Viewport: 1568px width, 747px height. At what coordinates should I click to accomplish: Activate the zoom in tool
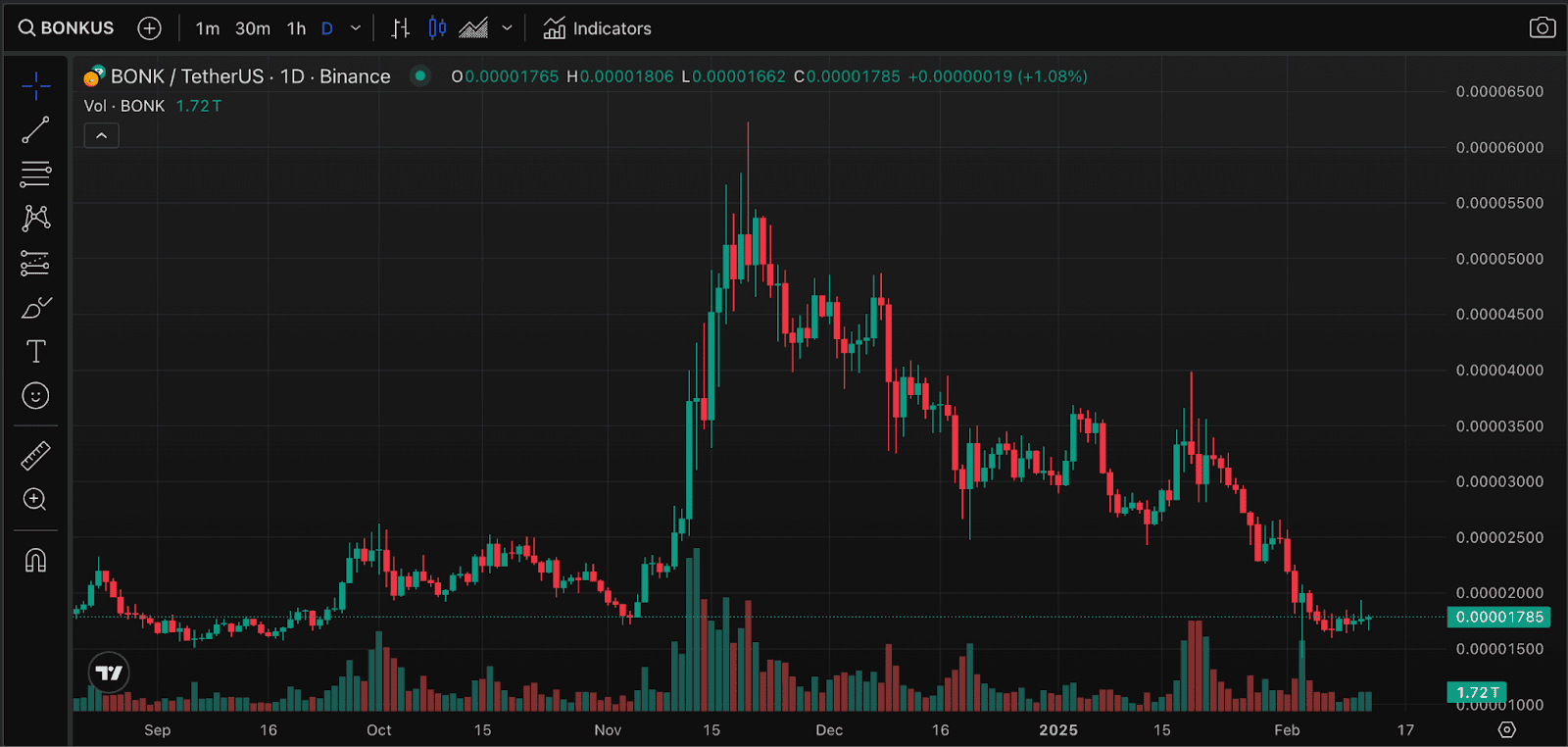36,500
